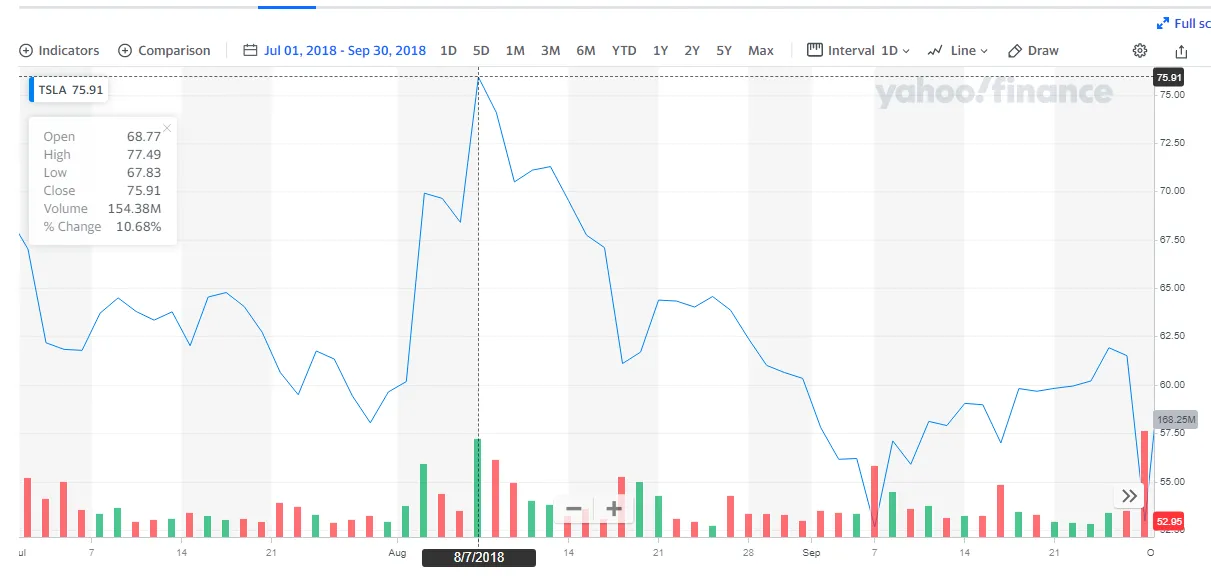Viewport: 1211px width, 576px height.
Task: Click the double-chevron jump-to-latest button
Action: (x=1129, y=496)
